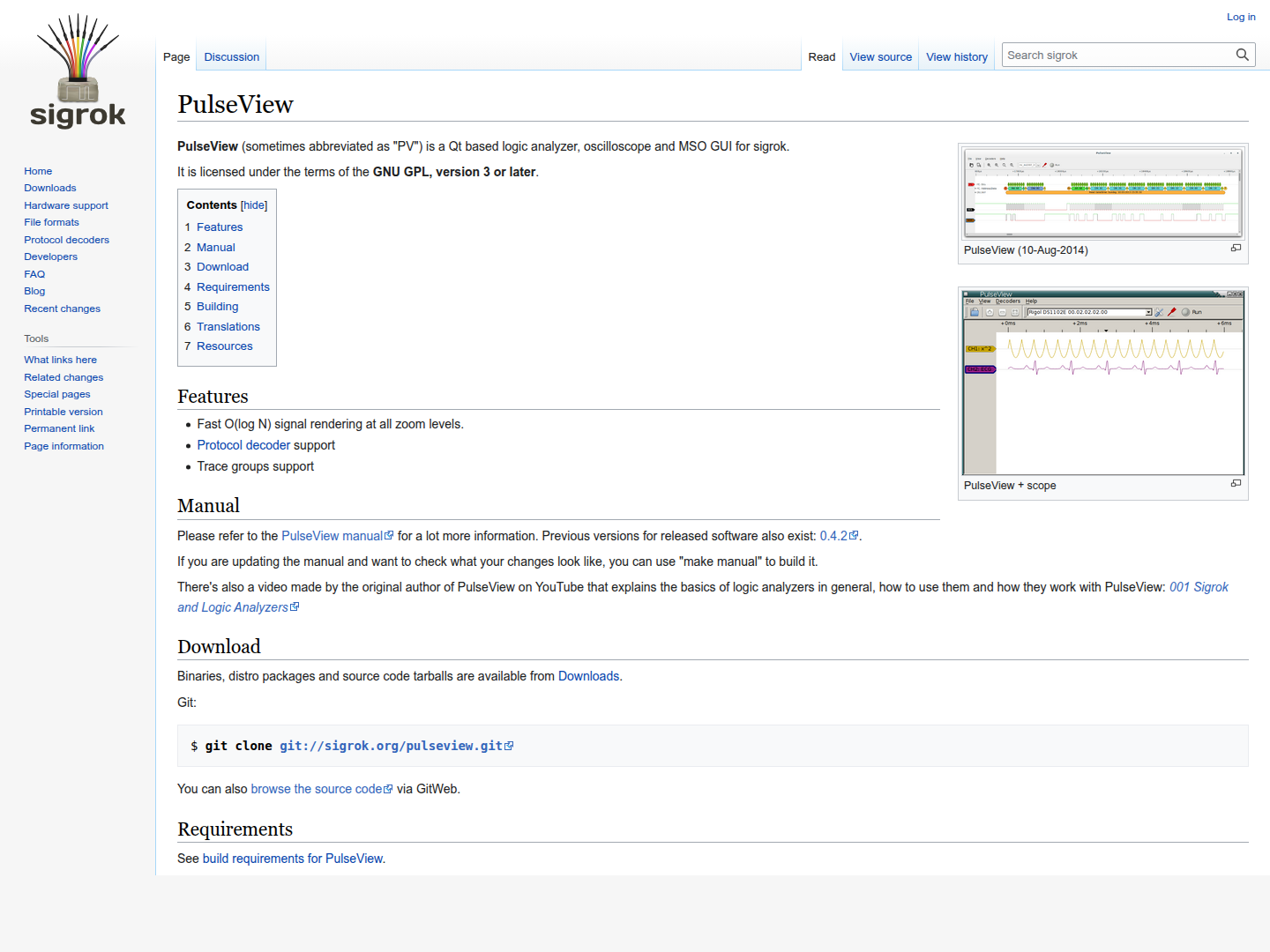Open the PulseView + scope screenshot thumbnail

pos(1102,383)
